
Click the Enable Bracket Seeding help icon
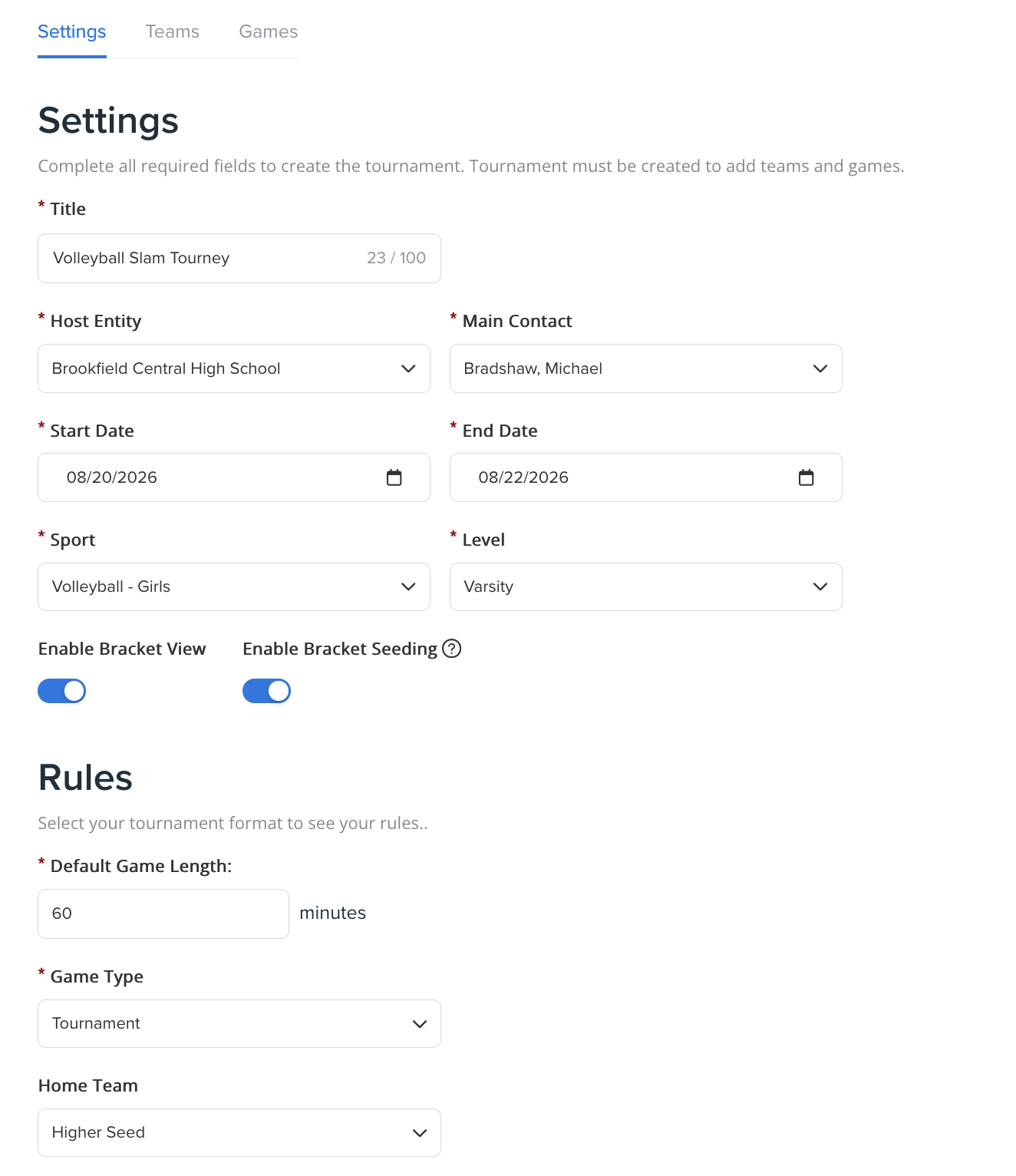click(452, 649)
